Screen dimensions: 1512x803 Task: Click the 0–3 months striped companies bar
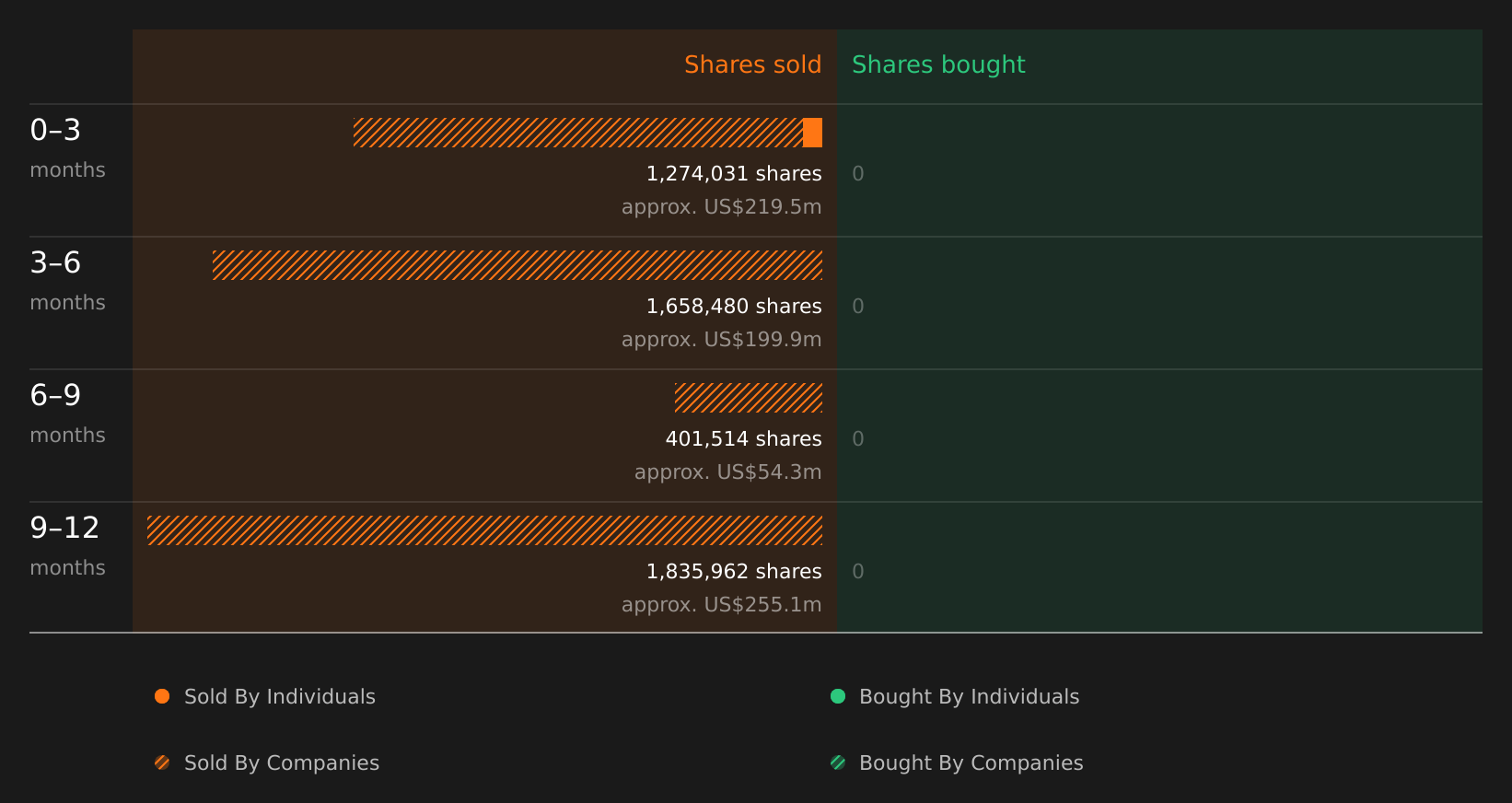tap(578, 133)
